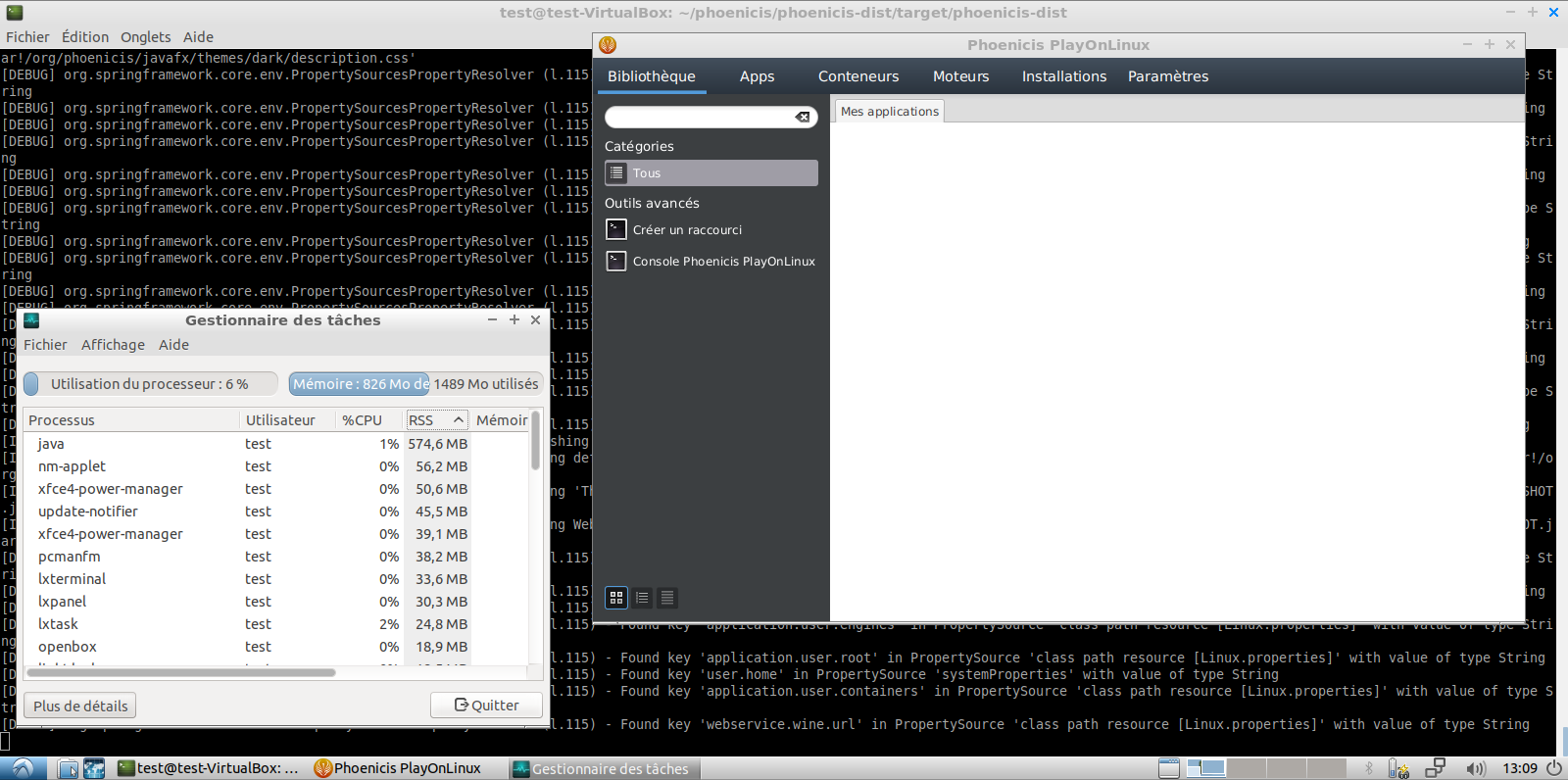
Task: Switch to icon grid view in Phoenicis library
Action: click(x=616, y=597)
